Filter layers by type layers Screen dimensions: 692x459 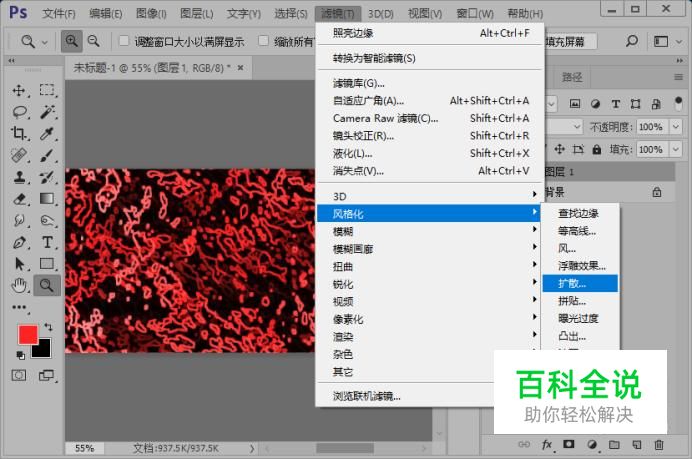pyautogui.click(x=616, y=104)
